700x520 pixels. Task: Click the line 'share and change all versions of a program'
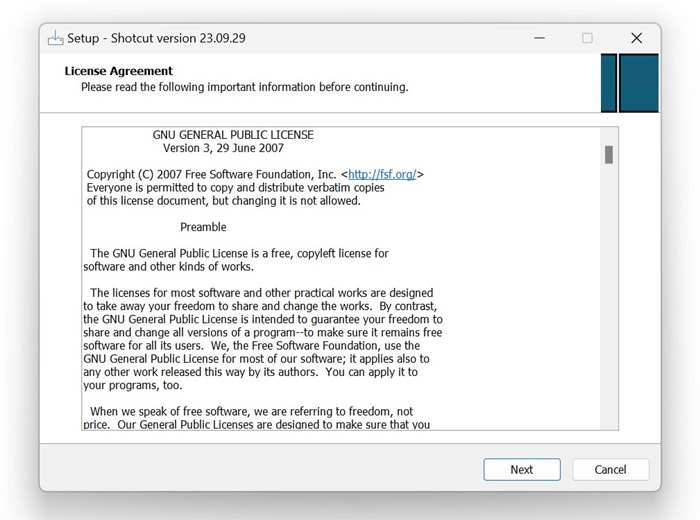(262, 333)
